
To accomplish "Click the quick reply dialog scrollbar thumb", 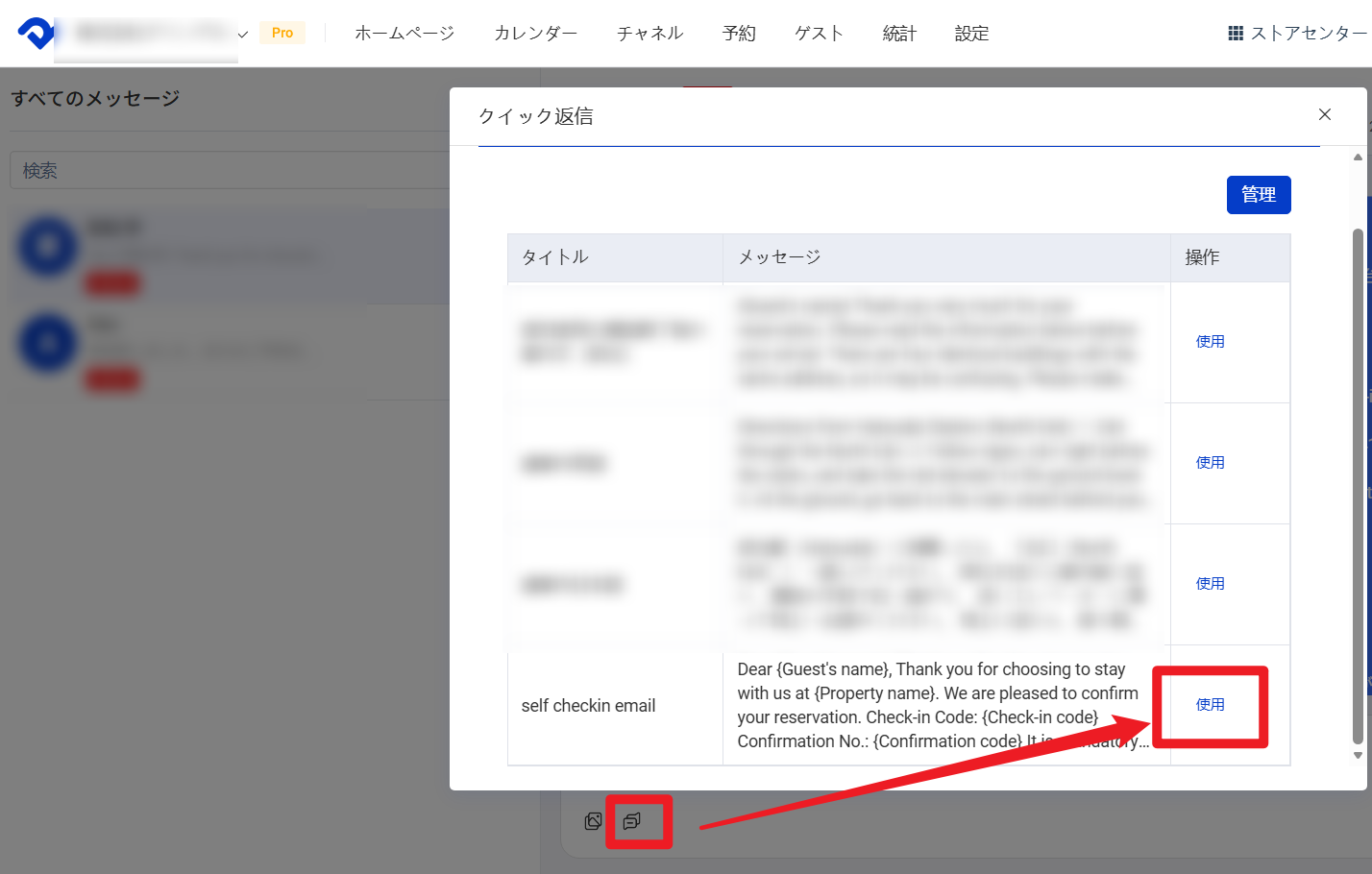I will tap(1358, 480).
